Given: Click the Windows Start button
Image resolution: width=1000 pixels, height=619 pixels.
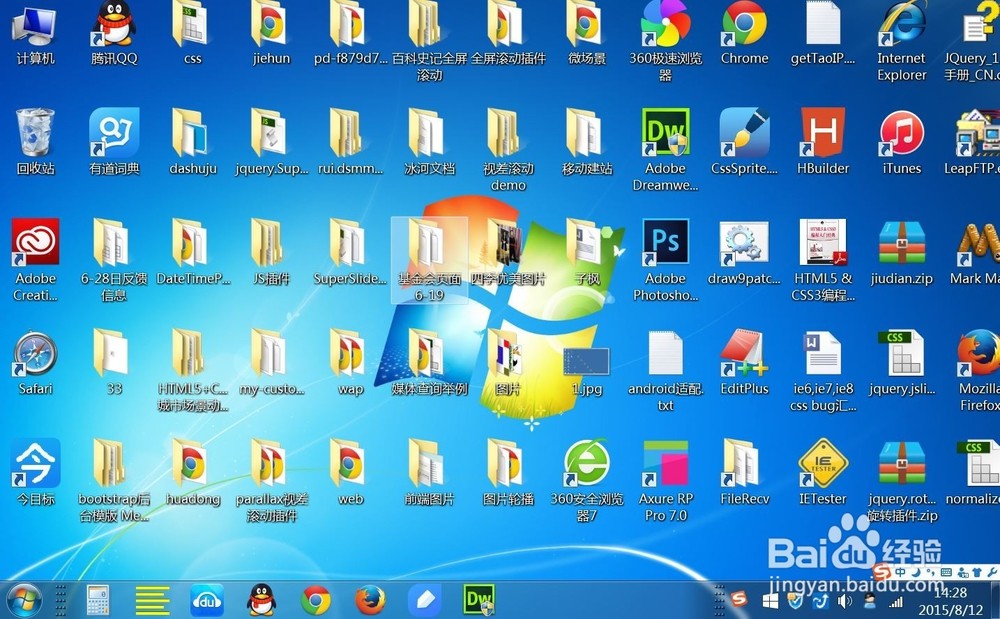Looking at the screenshot, I should [x=24, y=600].
